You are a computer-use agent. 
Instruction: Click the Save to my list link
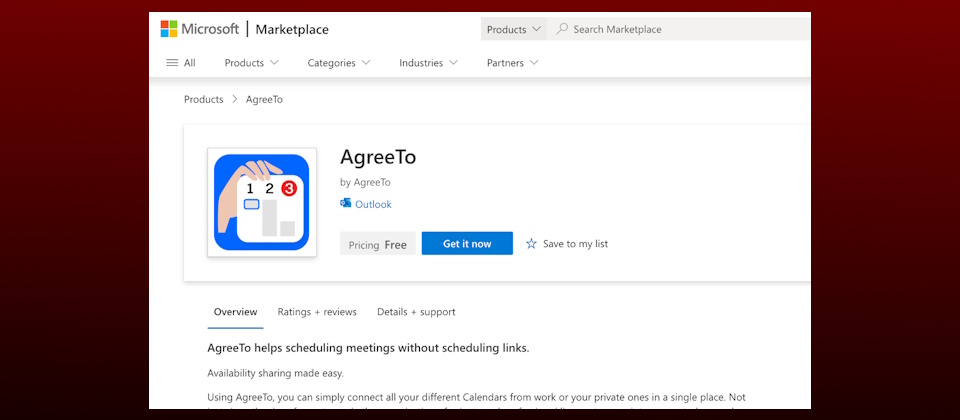(575, 244)
